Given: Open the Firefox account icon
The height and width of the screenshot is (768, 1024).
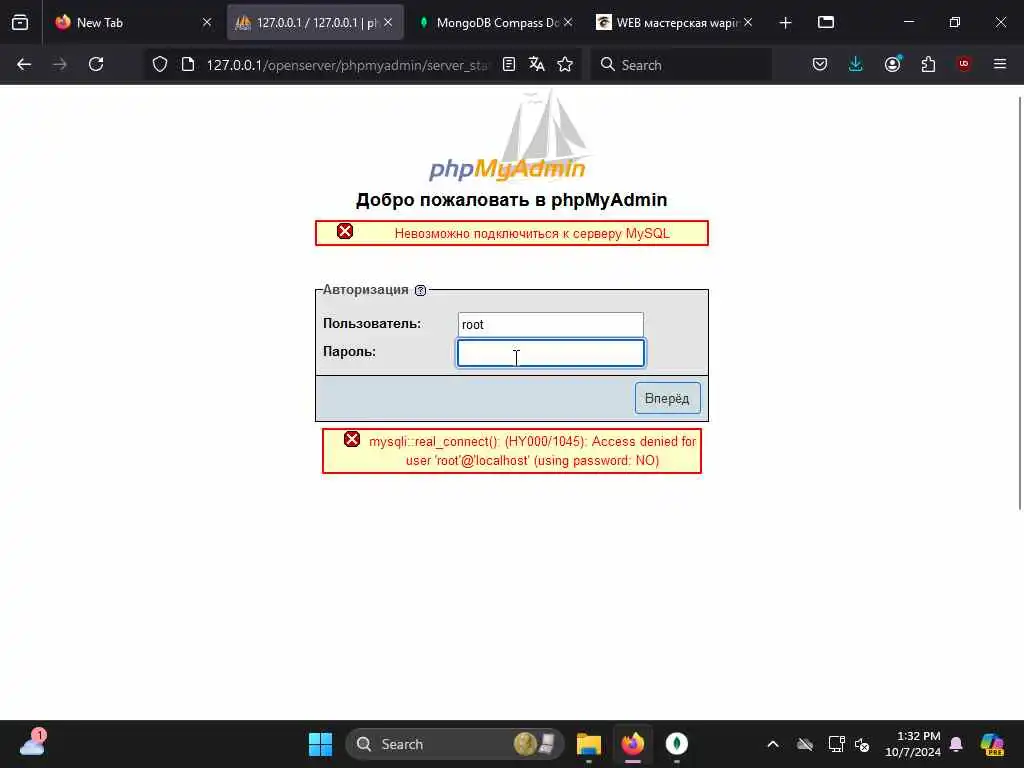Looking at the screenshot, I should click(x=892, y=64).
